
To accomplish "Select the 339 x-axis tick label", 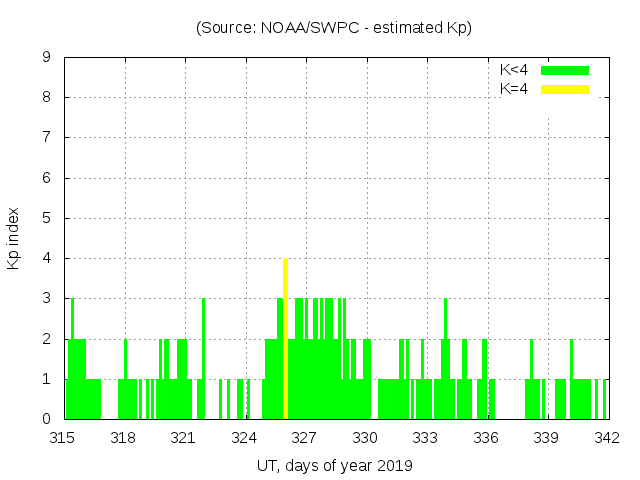I will click(546, 437).
